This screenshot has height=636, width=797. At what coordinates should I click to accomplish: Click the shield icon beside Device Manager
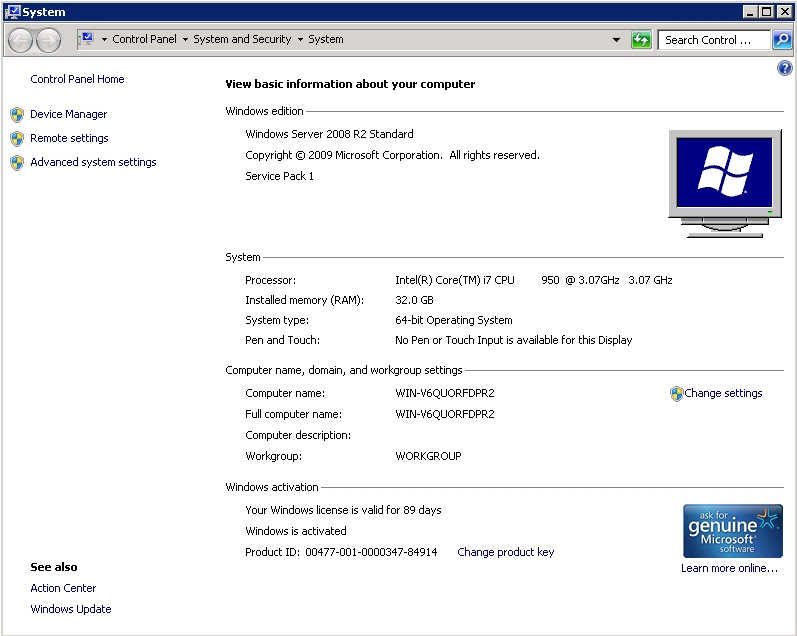pos(17,114)
